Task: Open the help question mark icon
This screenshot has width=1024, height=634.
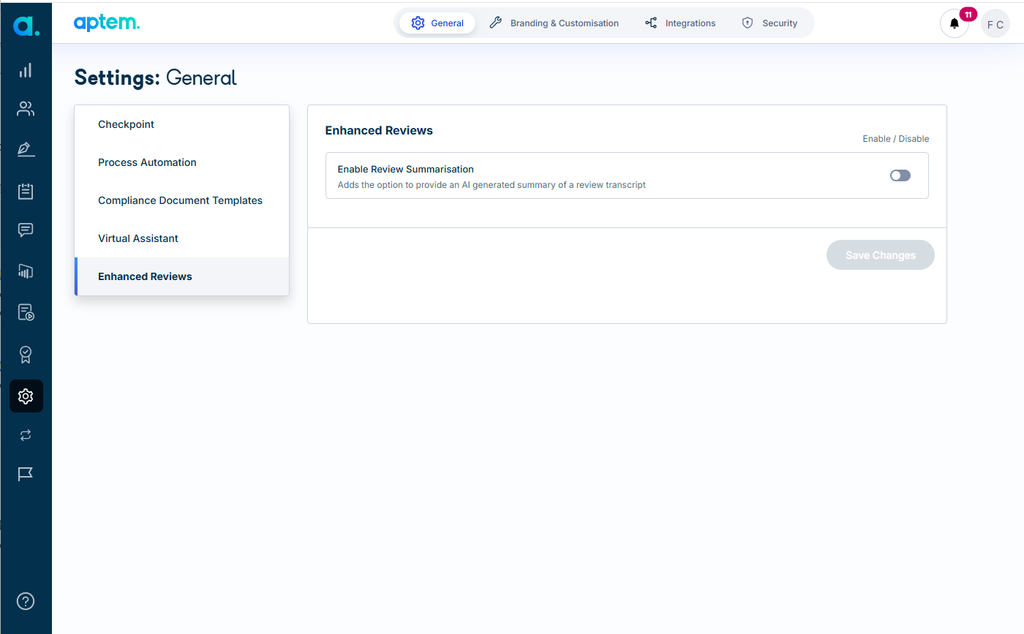Action: point(25,601)
